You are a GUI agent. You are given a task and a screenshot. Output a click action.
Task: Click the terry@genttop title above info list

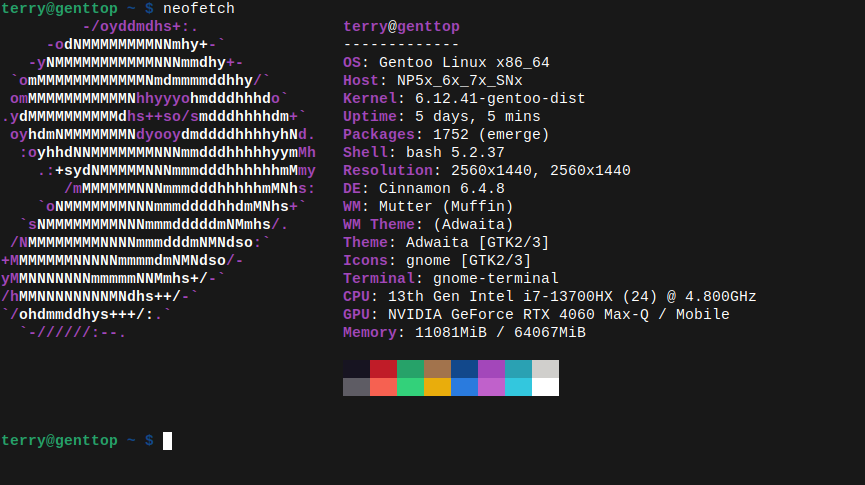[401, 26]
